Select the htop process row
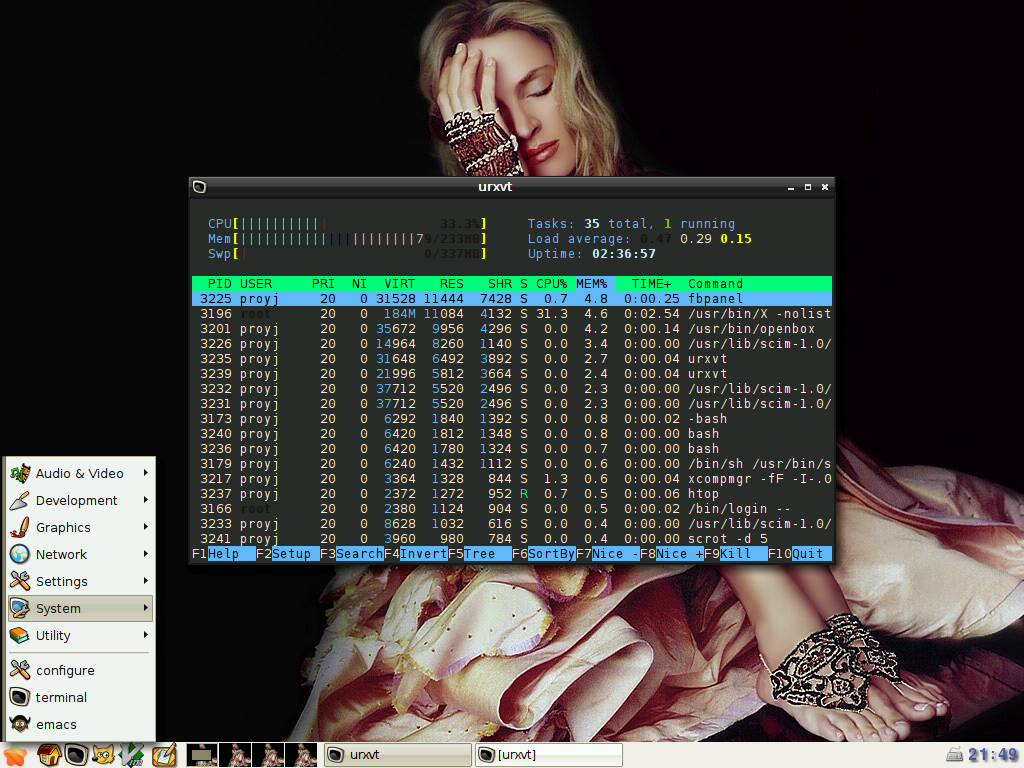Screen dimensions: 1024x768 512,494
